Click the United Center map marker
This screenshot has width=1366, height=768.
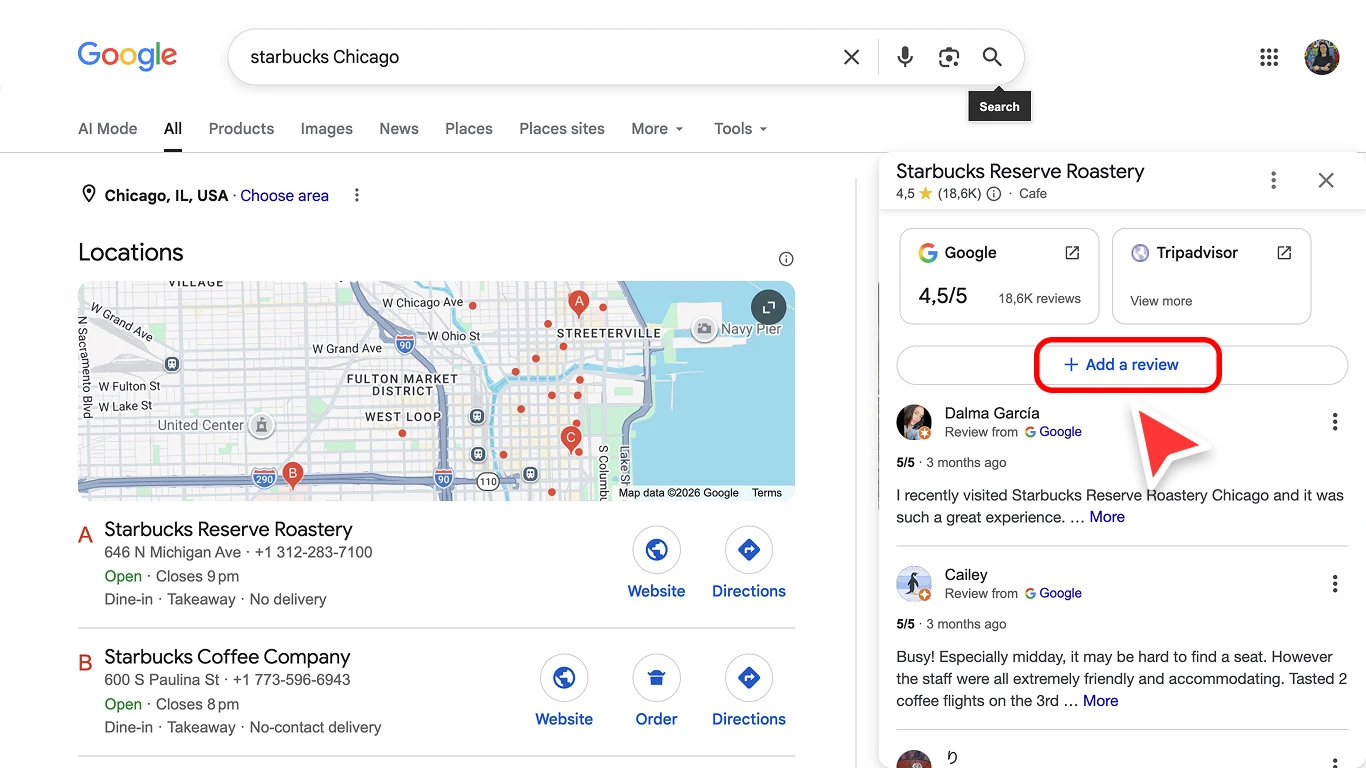tap(262, 425)
